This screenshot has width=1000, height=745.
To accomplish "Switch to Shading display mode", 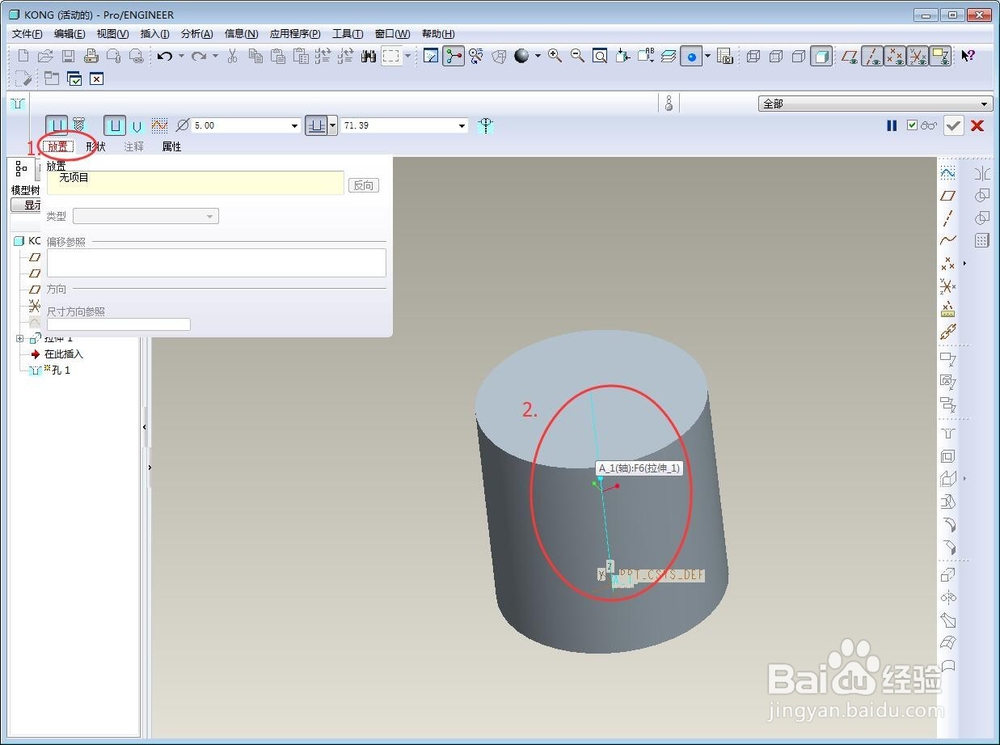I will pos(821,56).
